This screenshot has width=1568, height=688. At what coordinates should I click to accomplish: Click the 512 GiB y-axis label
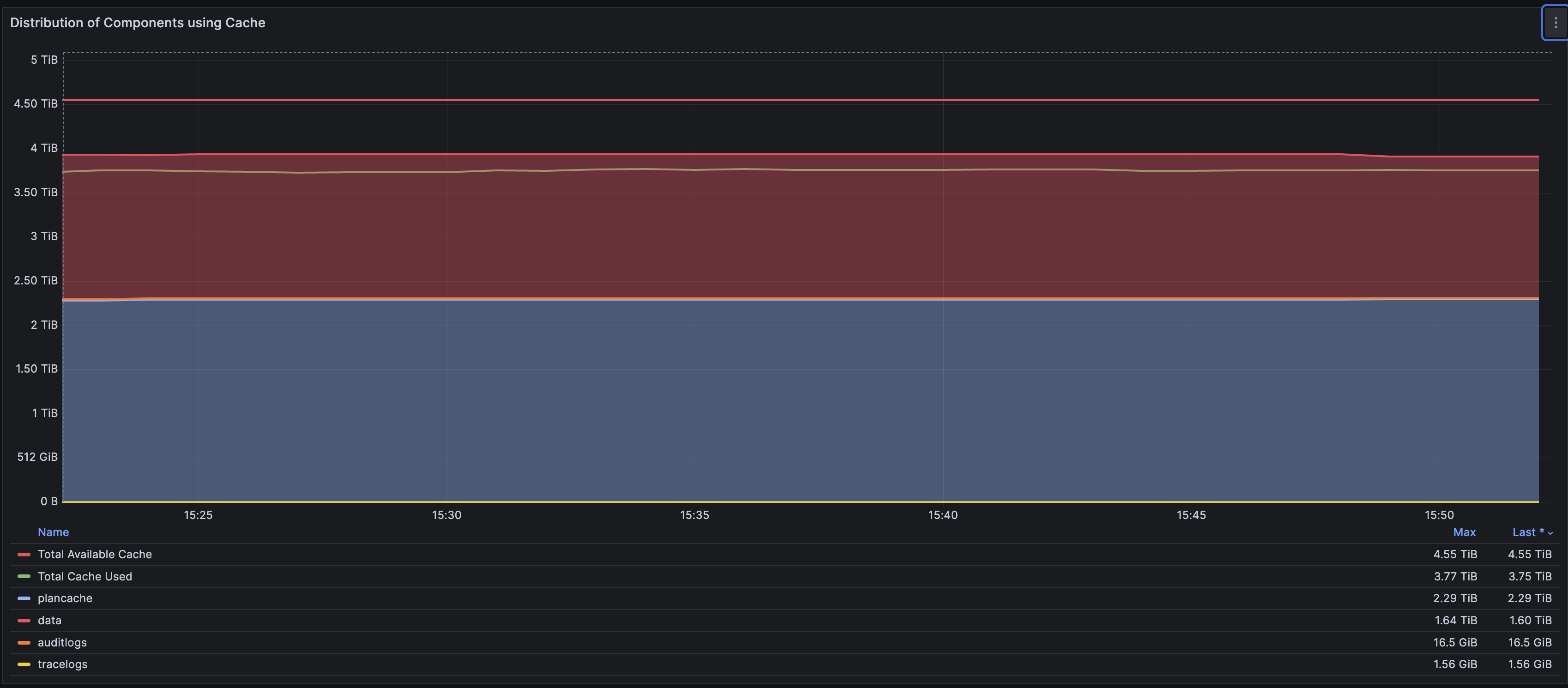tap(37, 457)
